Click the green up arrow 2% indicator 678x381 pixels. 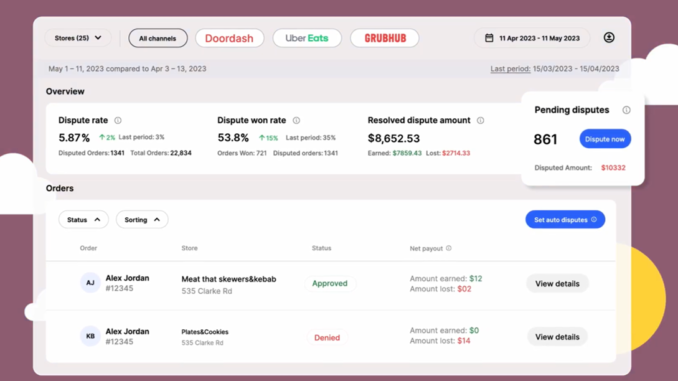click(x=107, y=138)
